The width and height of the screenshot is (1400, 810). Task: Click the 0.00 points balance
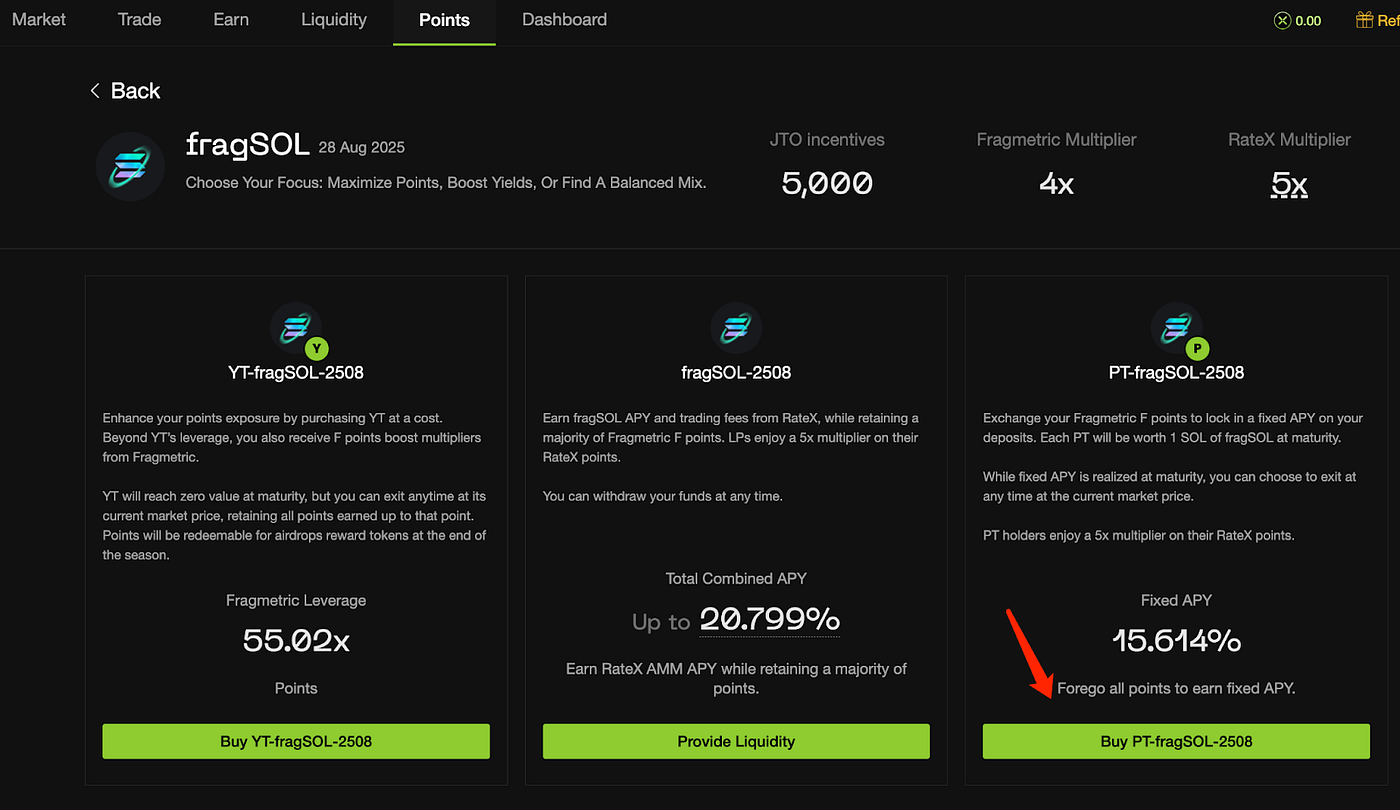click(x=1308, y=20)
